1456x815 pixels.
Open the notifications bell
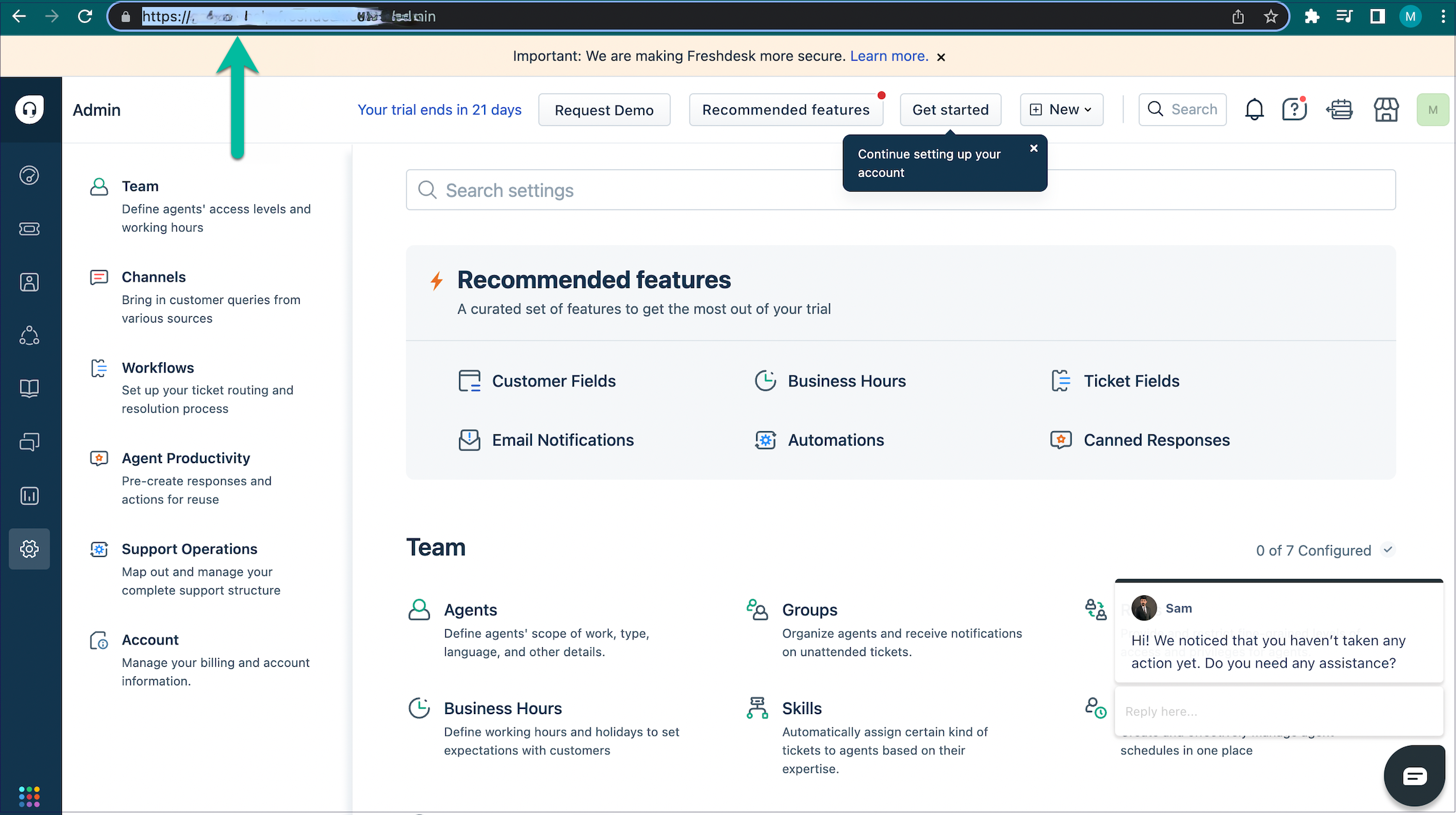[x=1254, y=109]
